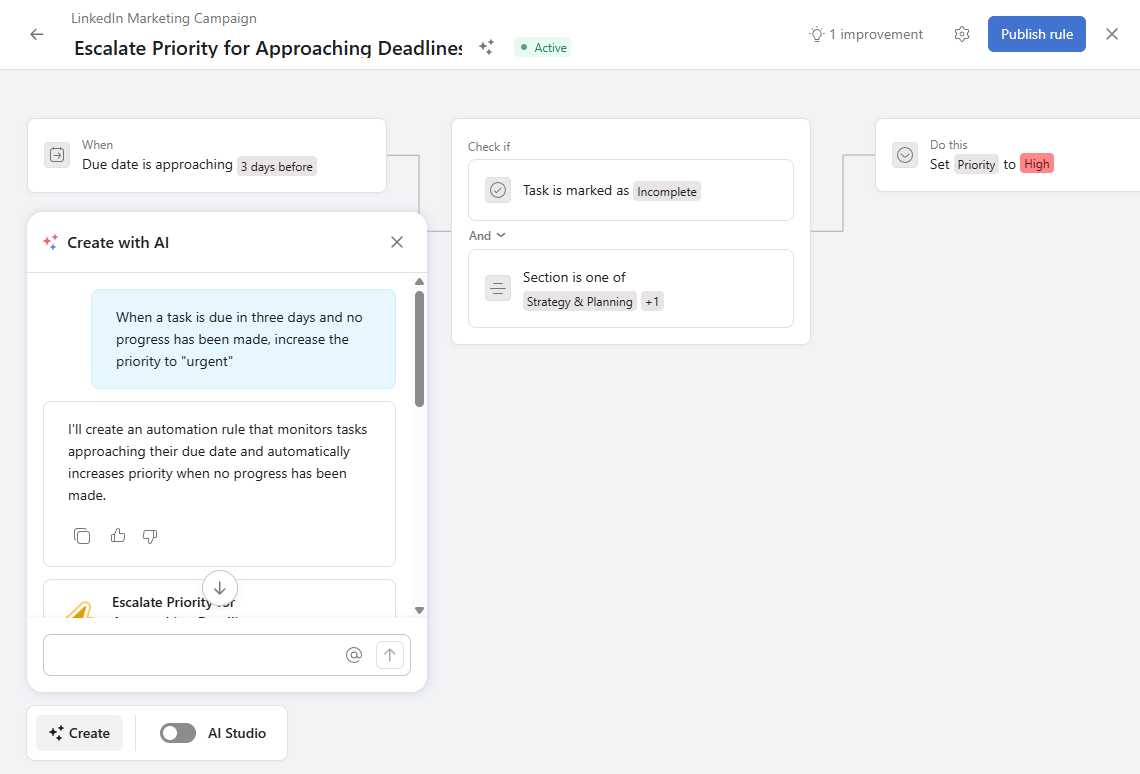Click the section icon in the Section condition card

(x=497, y=288)
